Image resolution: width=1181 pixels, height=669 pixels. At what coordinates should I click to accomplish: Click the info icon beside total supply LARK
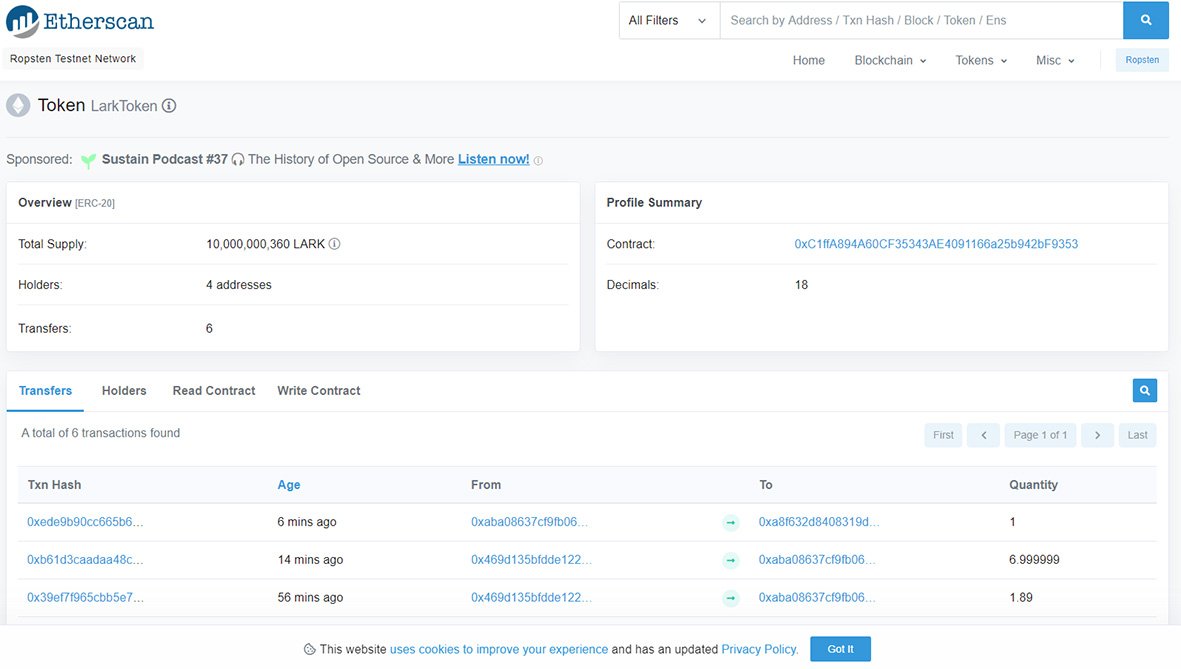(x=334, y=244)
